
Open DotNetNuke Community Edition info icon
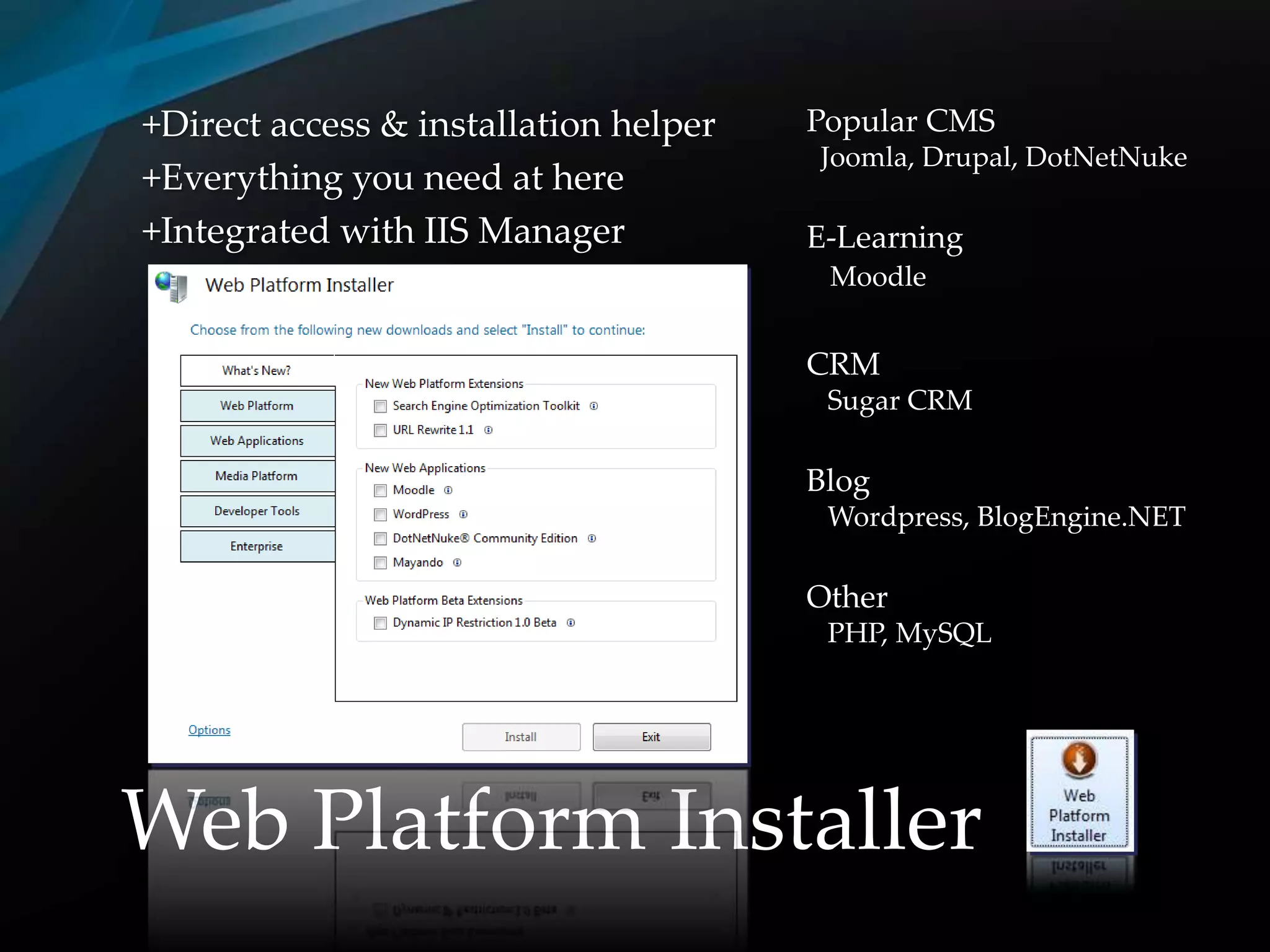click(x=592, y=539)
